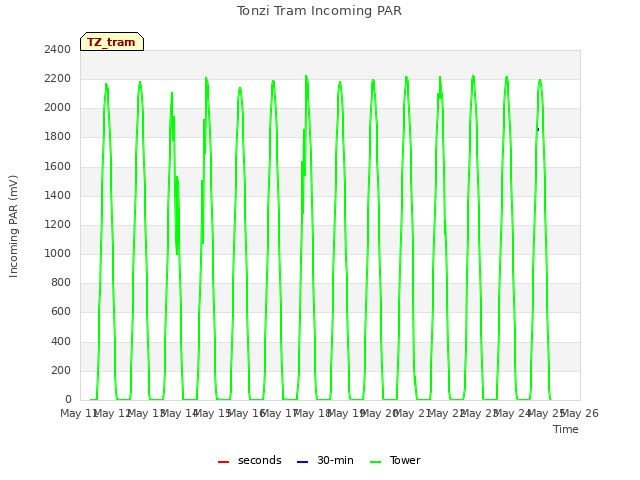Toggle the 30-min legend entry

click(x=325, y=460)
